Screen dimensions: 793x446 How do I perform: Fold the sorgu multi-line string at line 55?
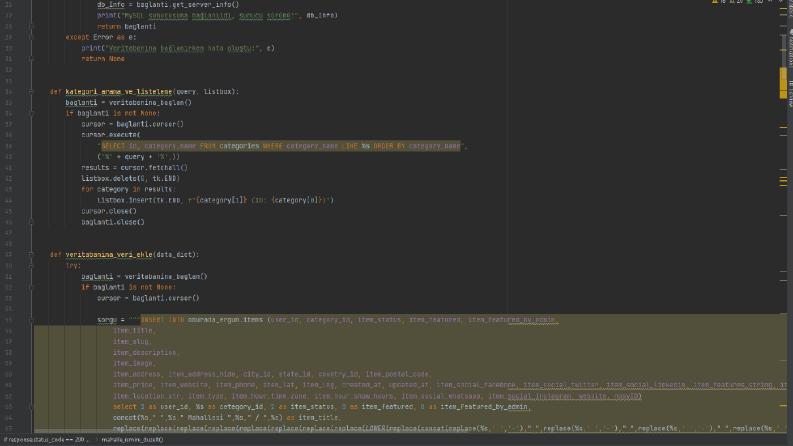point(31,320)
